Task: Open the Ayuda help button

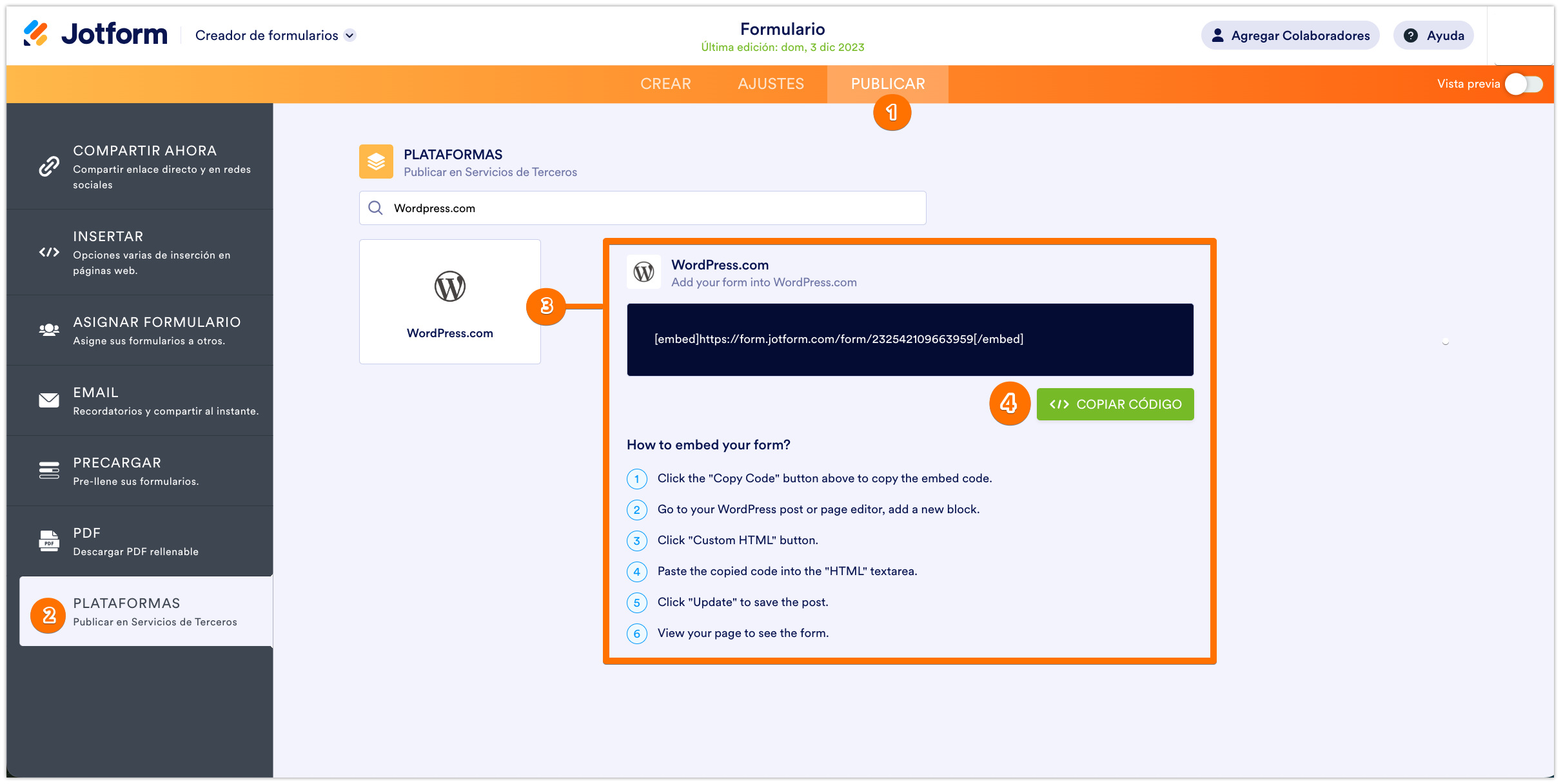Action: pyautogui.click(x=1433, y=35)
